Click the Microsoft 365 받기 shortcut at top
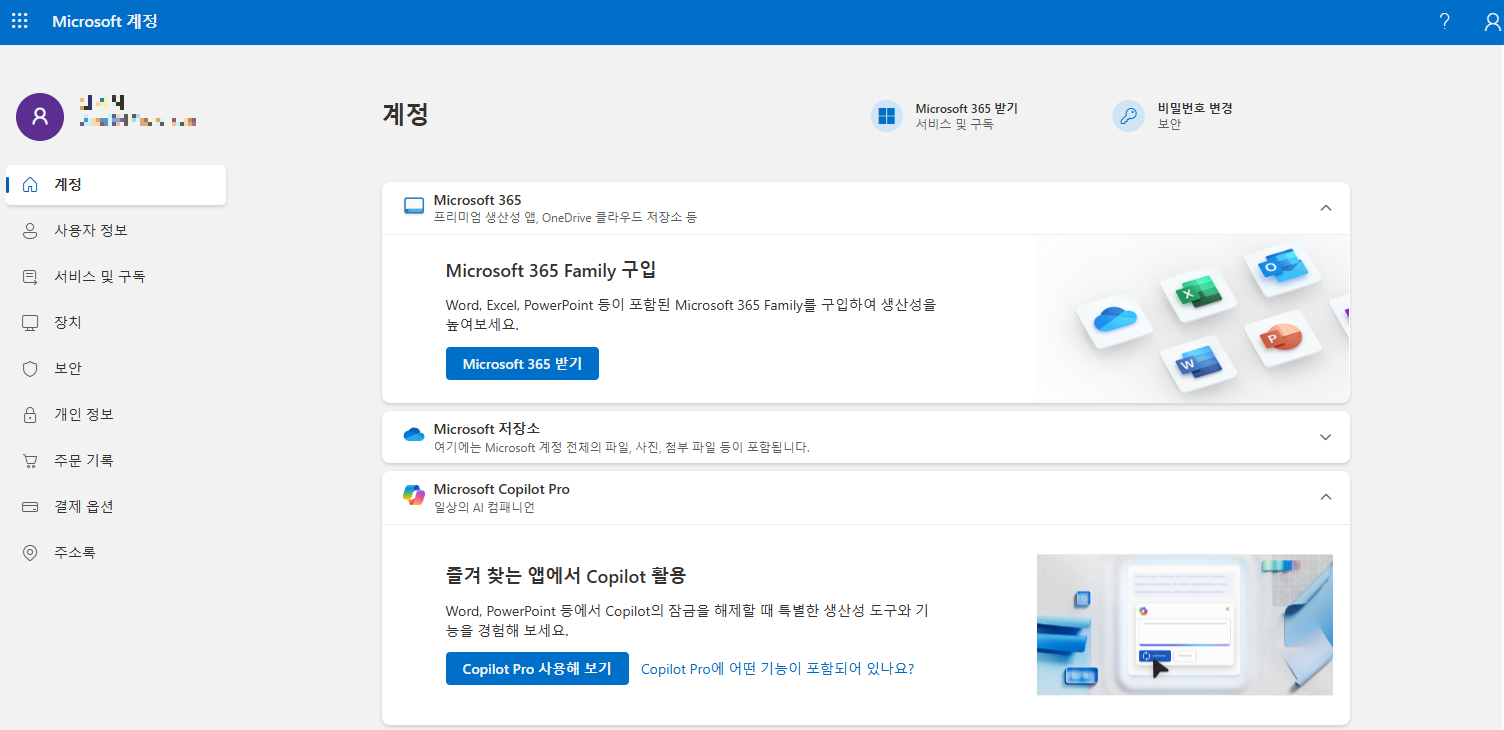 pyautogui.click(x=945, y=116)
